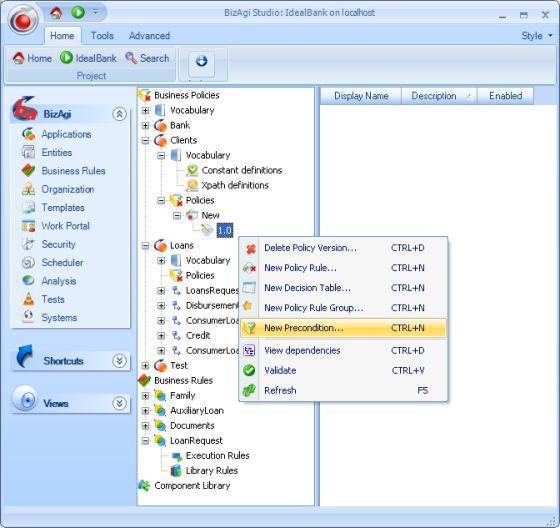
Task: Open the Organization module icon
Action: pyautogui.click(x=29, y=189)
